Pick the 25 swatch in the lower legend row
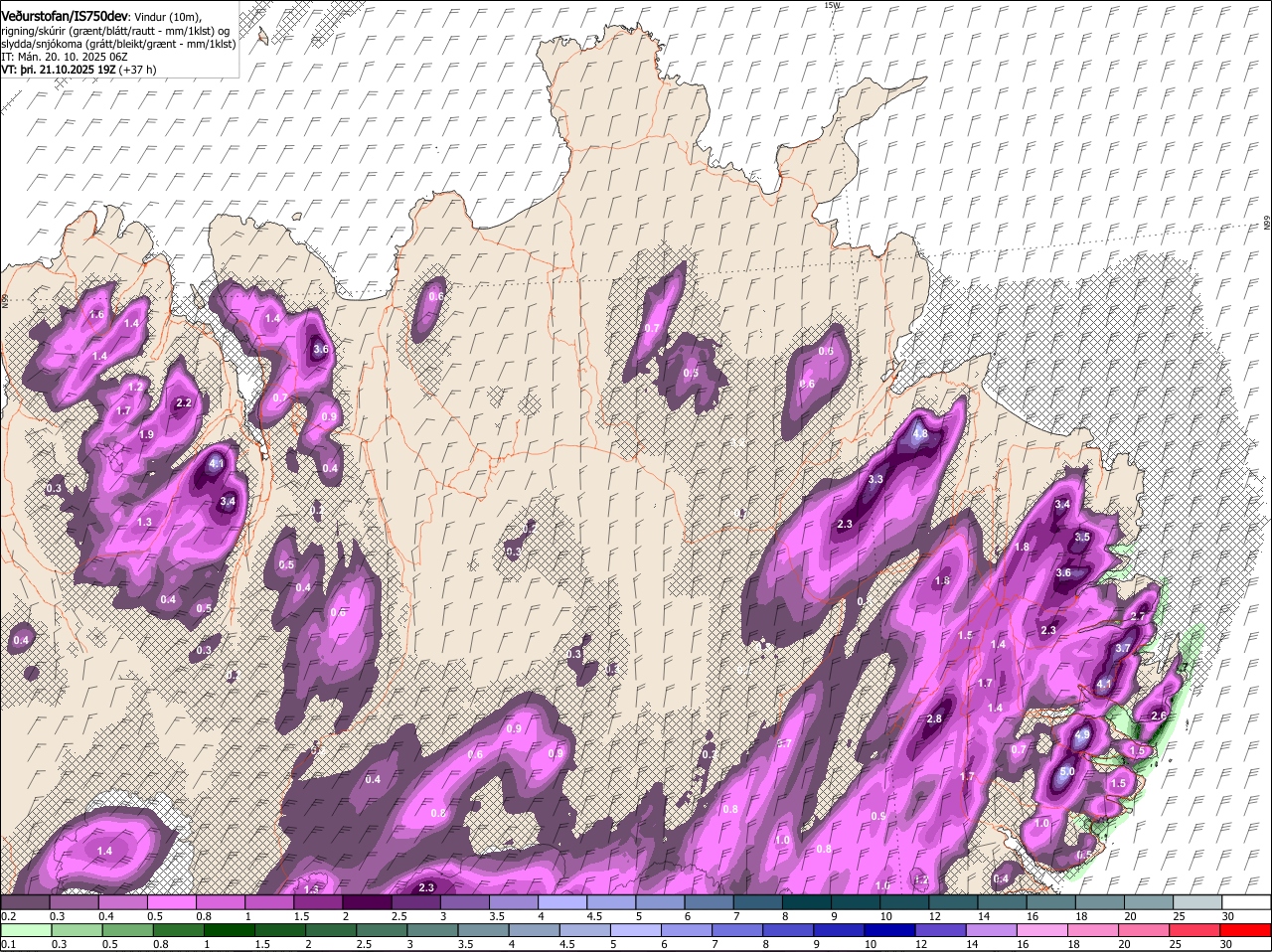The height and width of the screenshot is (952, 1272). click(1195, 931)
